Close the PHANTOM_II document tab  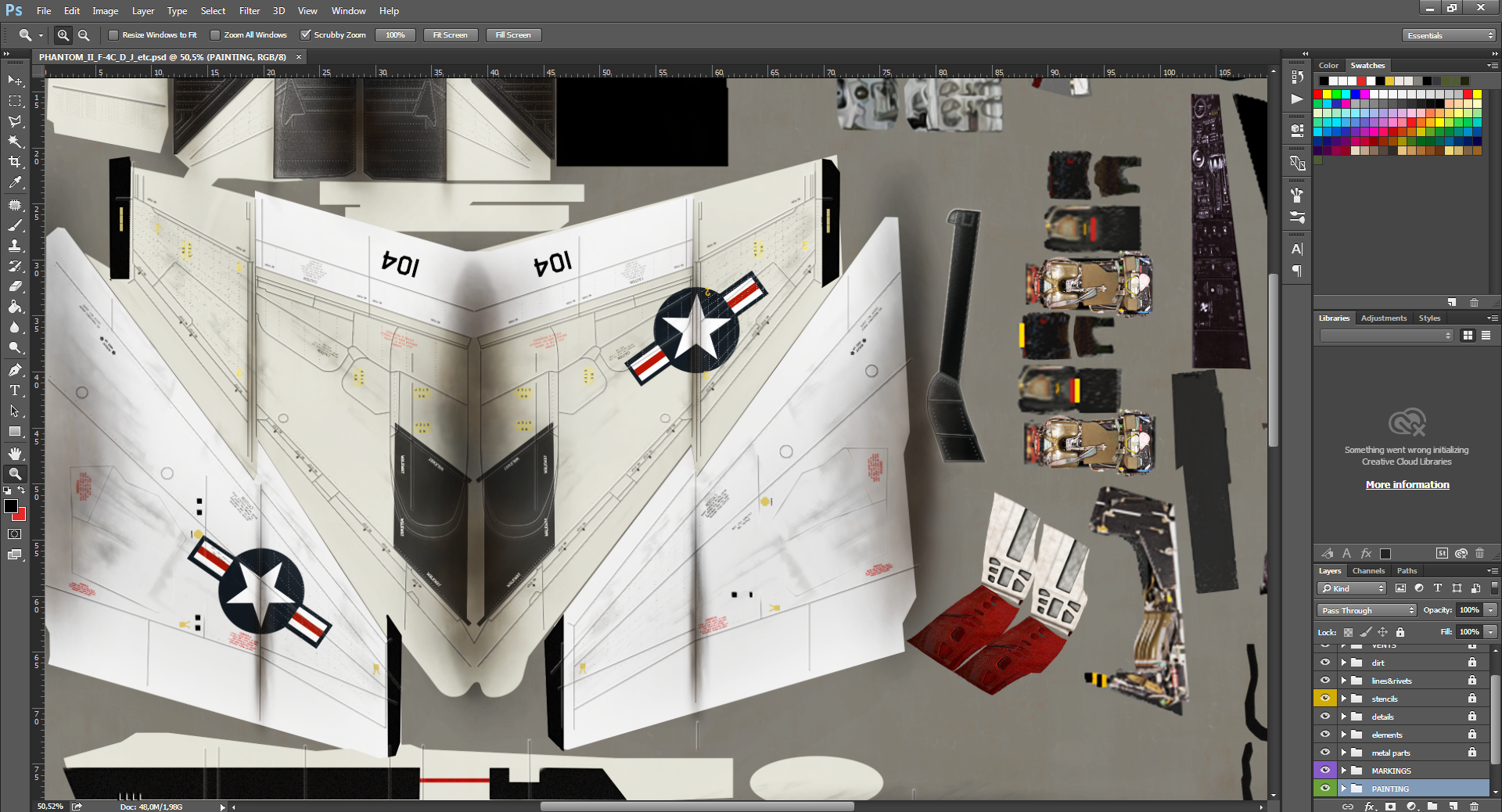pyautogui.click(x=299, y=57)
